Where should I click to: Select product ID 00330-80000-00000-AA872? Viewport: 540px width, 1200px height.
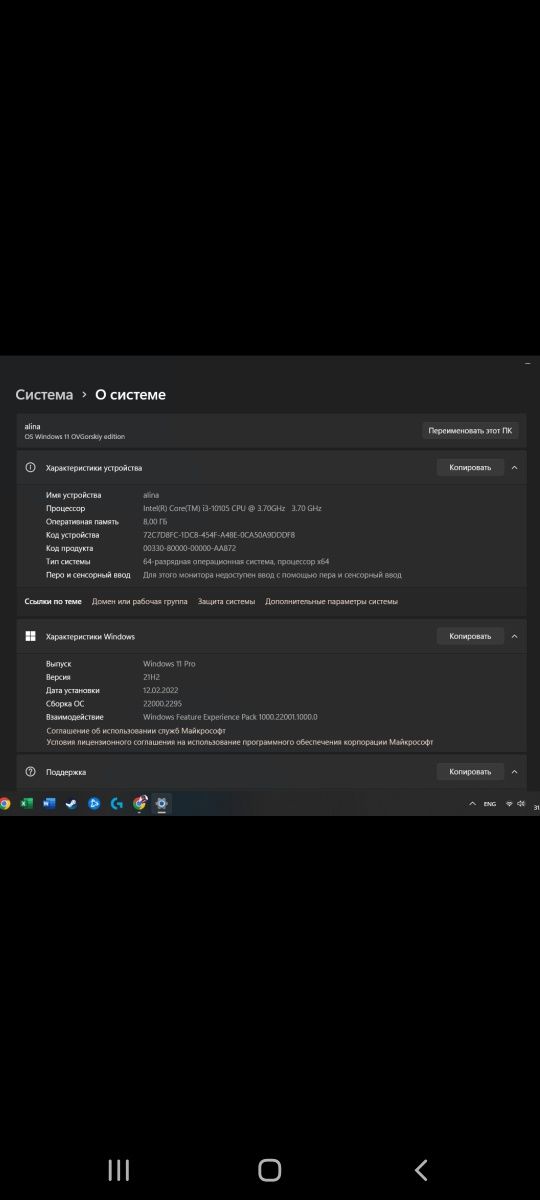pyautogui.click(x=190, y=548)
